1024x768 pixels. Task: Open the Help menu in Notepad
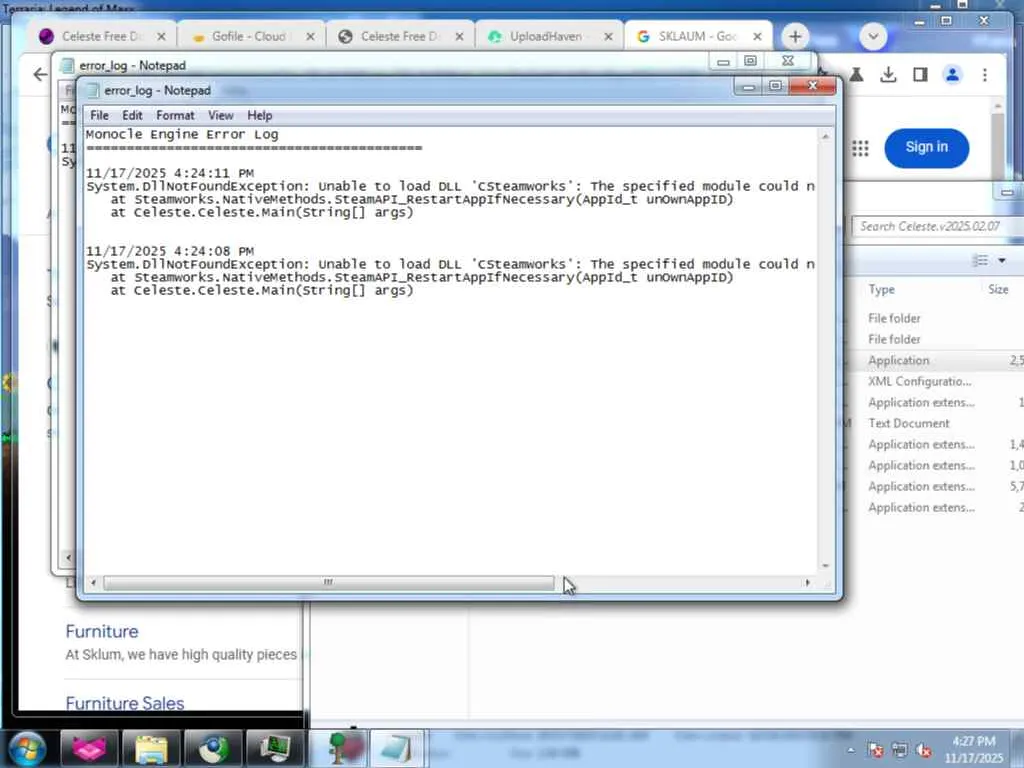click(259, 116)
